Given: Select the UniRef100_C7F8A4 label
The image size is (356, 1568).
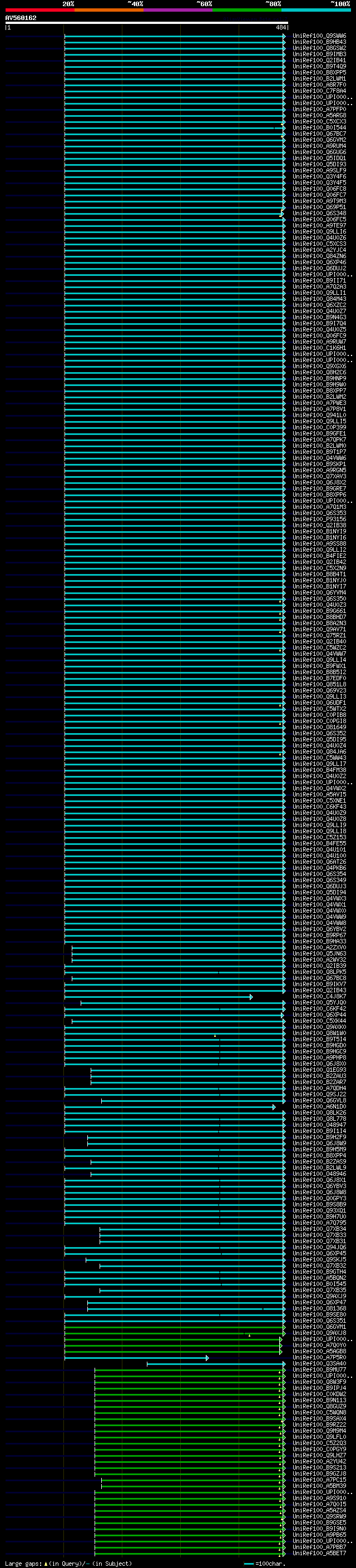Looking at the screenshot, I should [x=319, y=91].
